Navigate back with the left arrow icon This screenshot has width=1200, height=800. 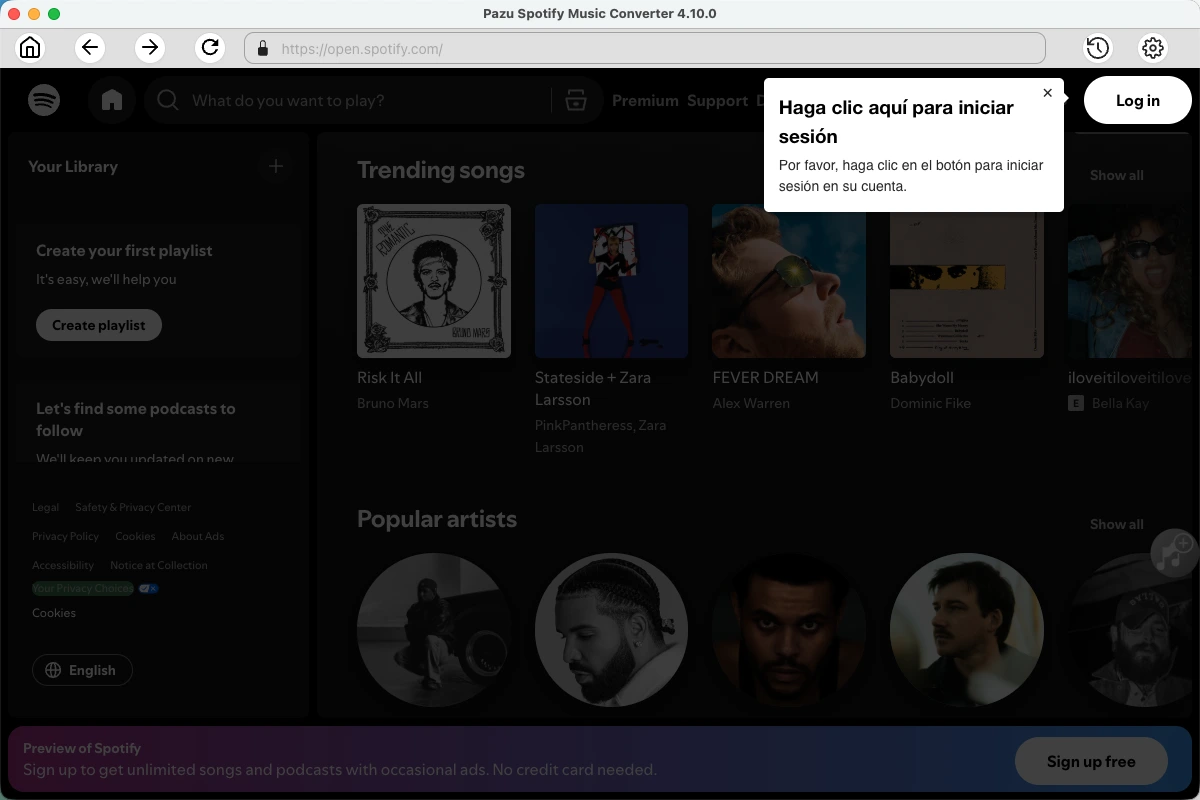click(90, 47)
